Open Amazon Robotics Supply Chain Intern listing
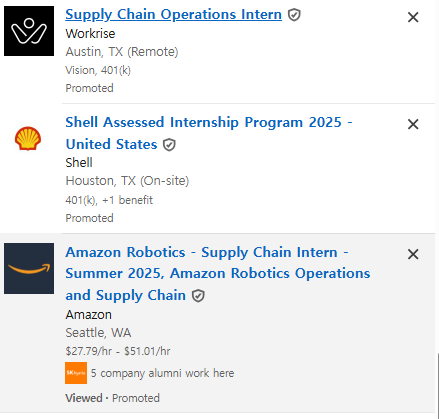This screenshot has height=419, width=439. click(x=218, y=273)
